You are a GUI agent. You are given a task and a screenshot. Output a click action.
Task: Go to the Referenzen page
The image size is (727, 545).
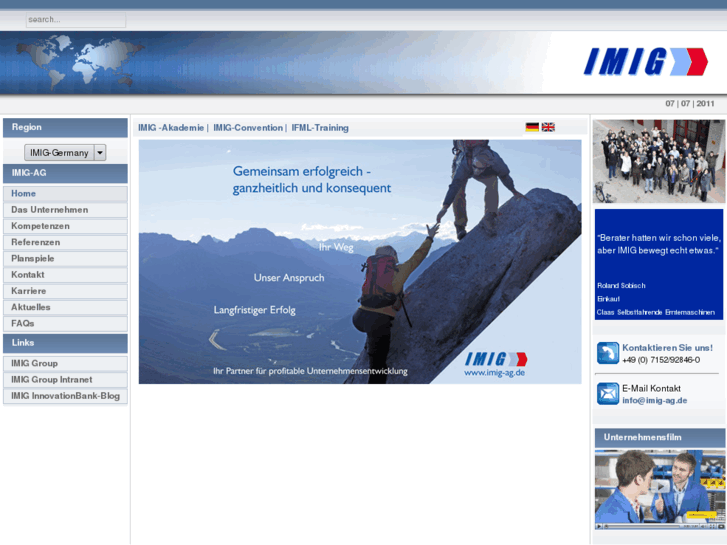(65, 242)
